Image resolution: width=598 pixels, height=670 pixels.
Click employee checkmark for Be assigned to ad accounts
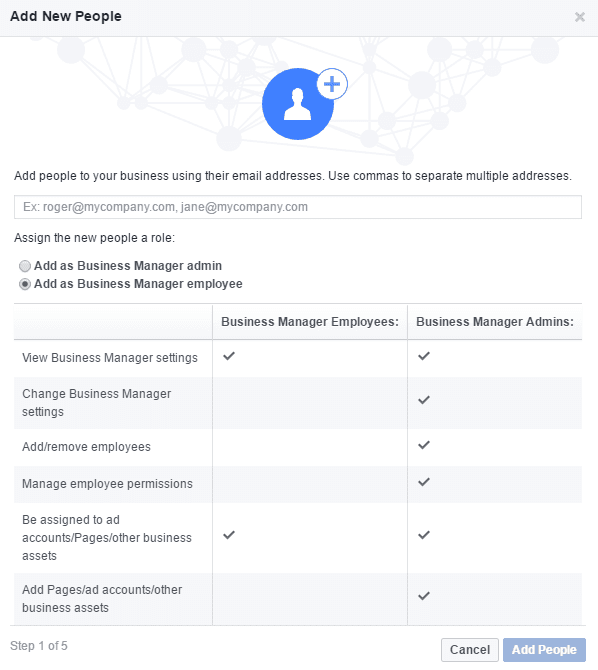click(x=229, y=535)
